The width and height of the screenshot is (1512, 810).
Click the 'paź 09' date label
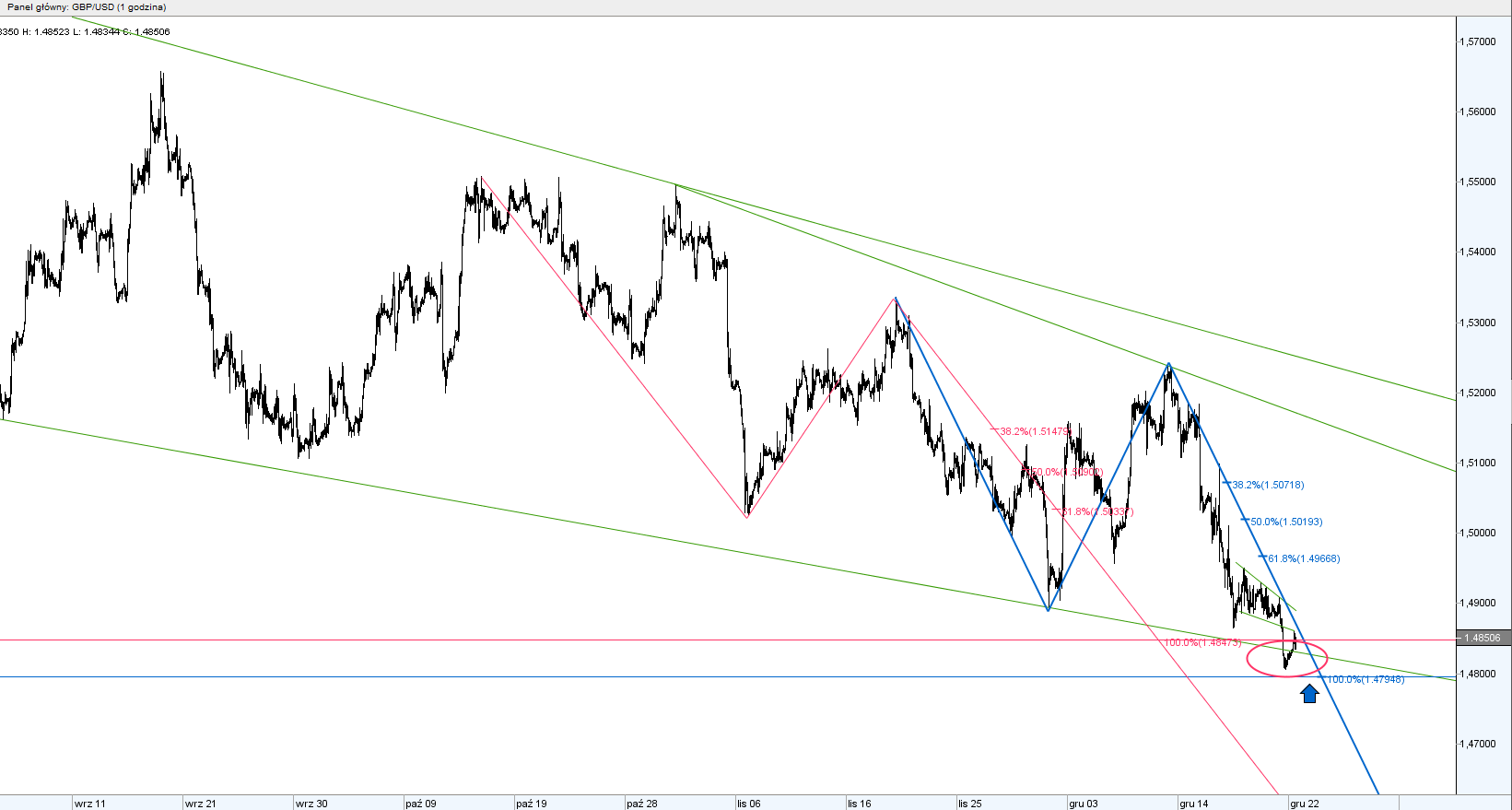[421, 804]
